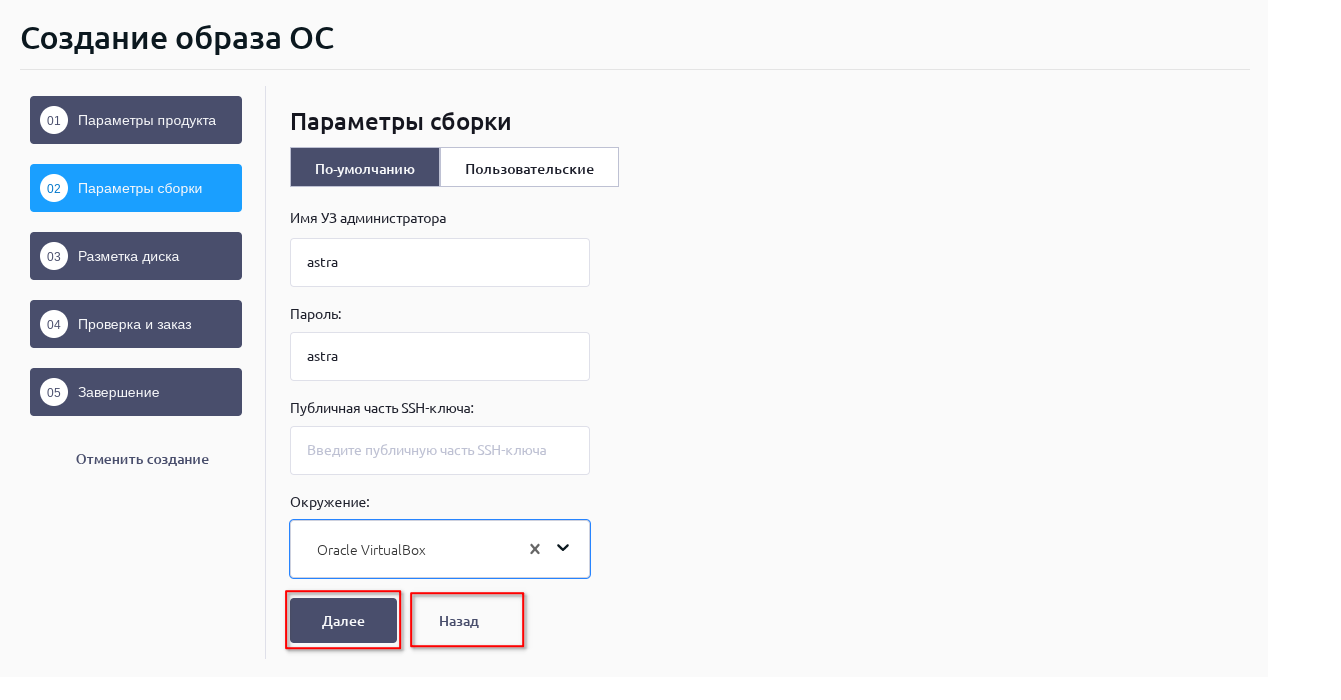Click the step 02 number circle
Image resolution: width=1341 pixels, height=700 pixels.
(x=54, y=188)
